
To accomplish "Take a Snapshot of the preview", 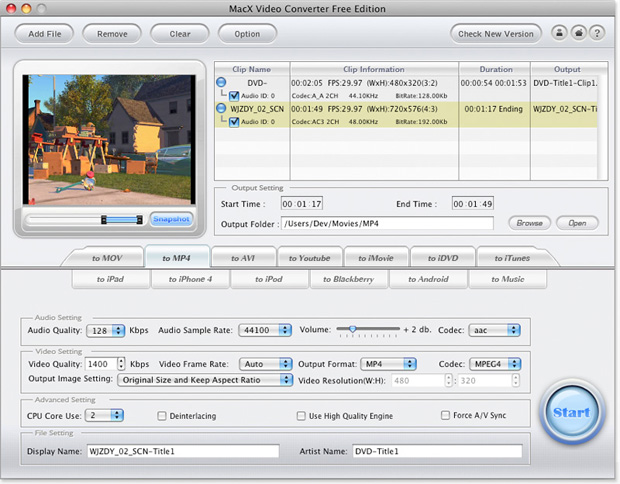I will [171, 219].
